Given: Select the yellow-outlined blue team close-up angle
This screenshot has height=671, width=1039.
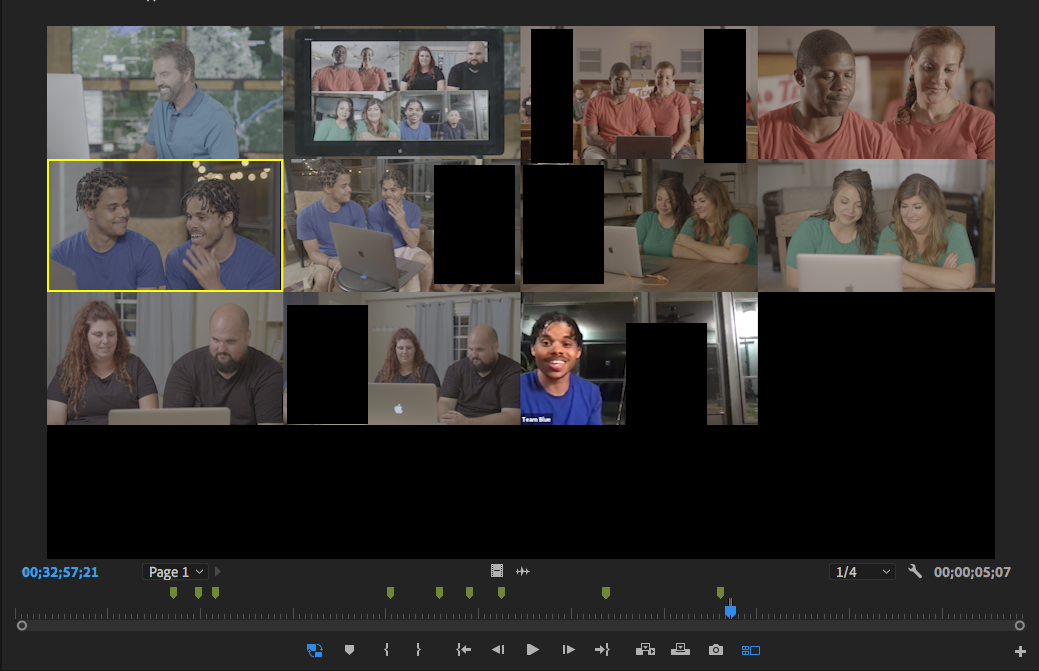Looking at the screenshot, I should point(165,225).
